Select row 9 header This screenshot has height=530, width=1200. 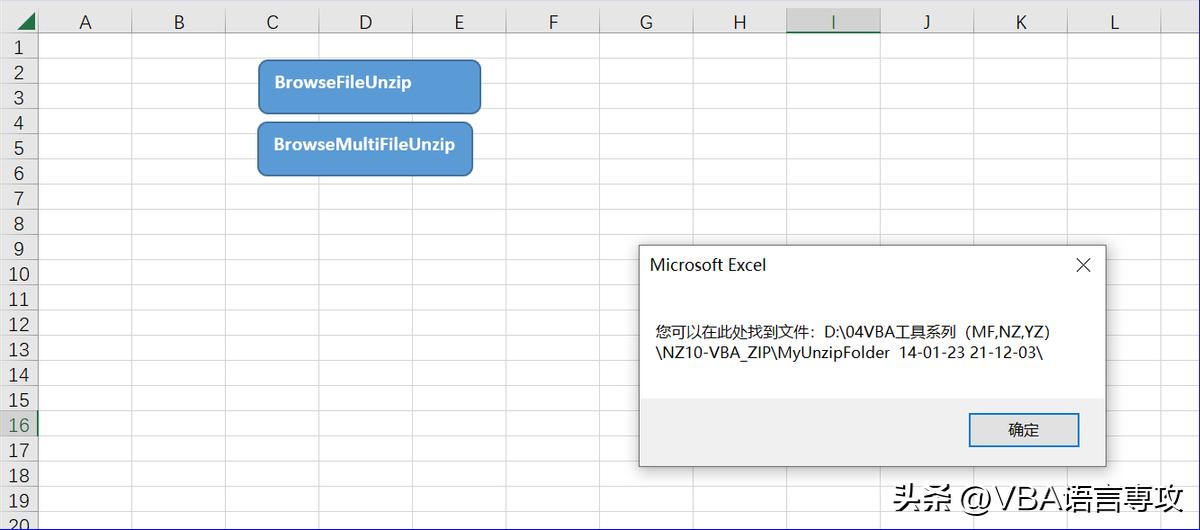point(19,249)
